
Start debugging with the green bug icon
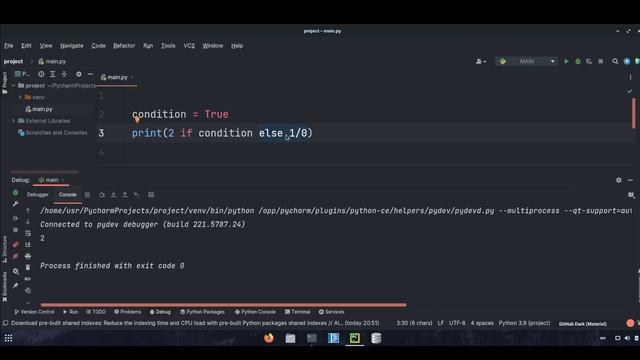[578, 61]
